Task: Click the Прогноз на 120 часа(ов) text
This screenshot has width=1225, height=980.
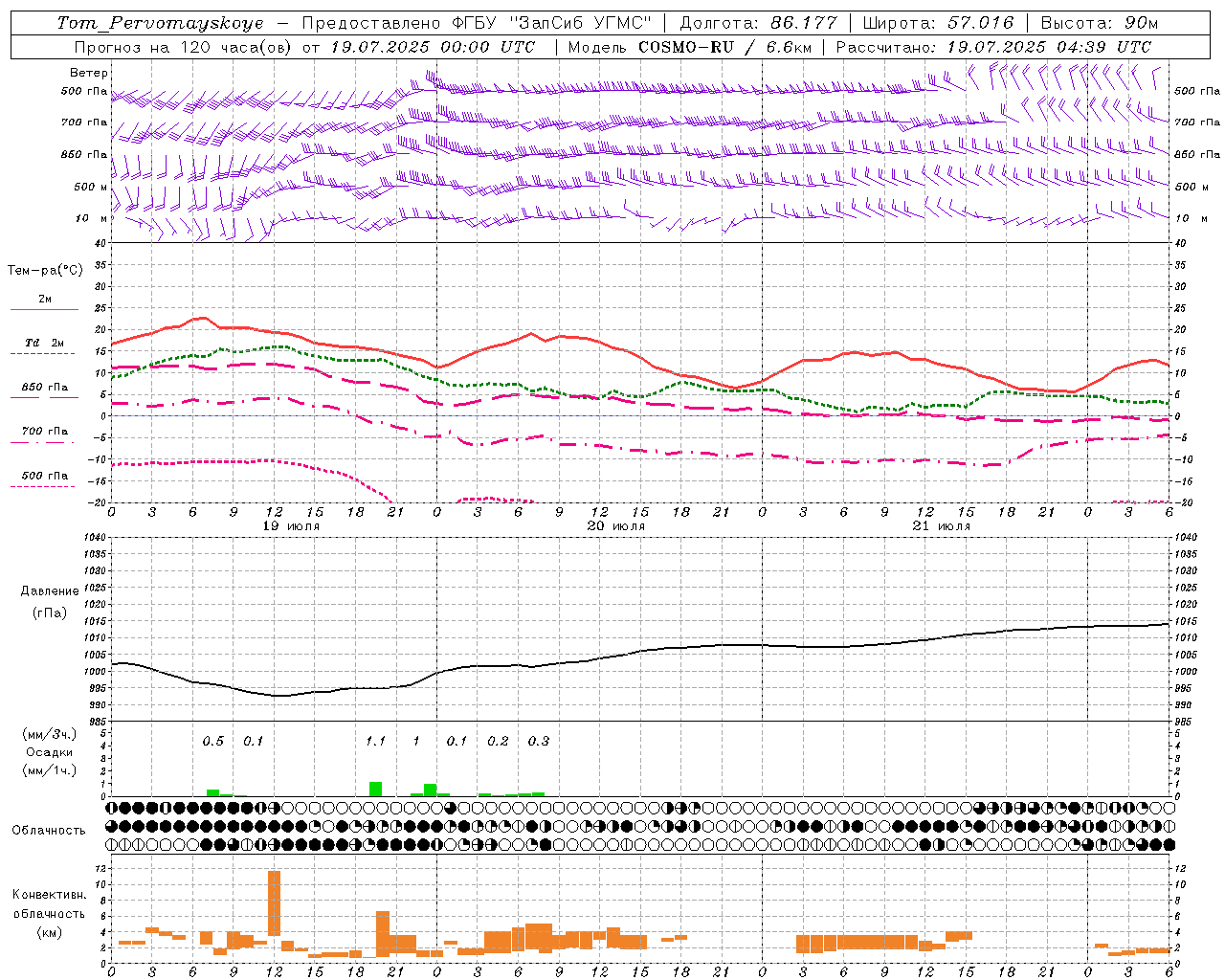Action: [184, 47]
